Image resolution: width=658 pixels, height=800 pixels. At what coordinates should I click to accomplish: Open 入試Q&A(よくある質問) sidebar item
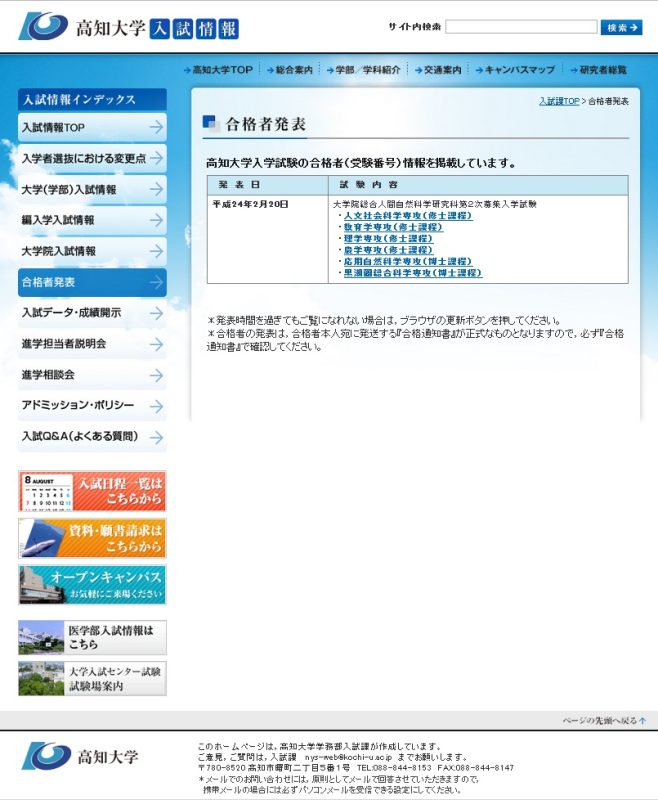pos(92,437)
